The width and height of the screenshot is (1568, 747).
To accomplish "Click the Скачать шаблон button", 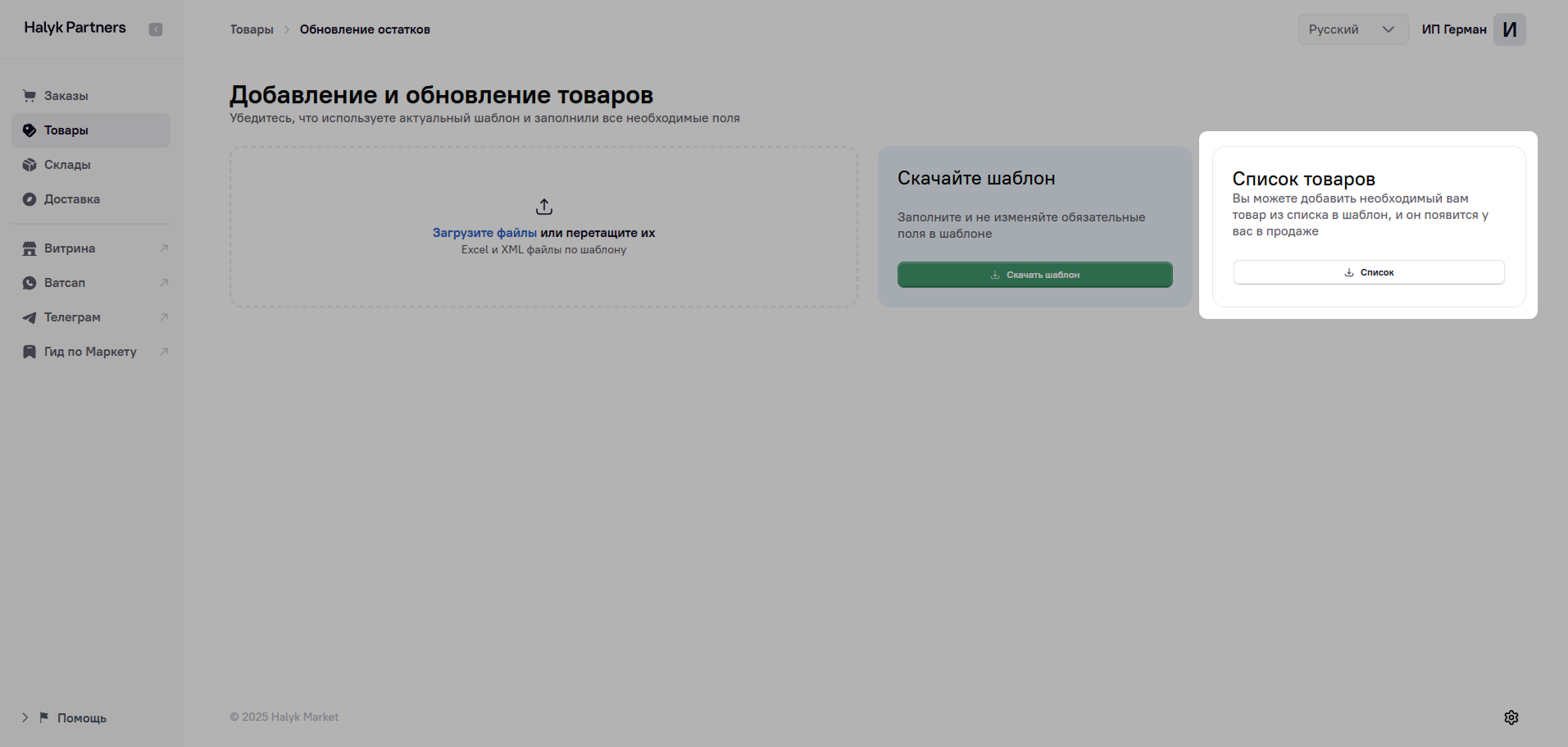I will point(1035,275).
